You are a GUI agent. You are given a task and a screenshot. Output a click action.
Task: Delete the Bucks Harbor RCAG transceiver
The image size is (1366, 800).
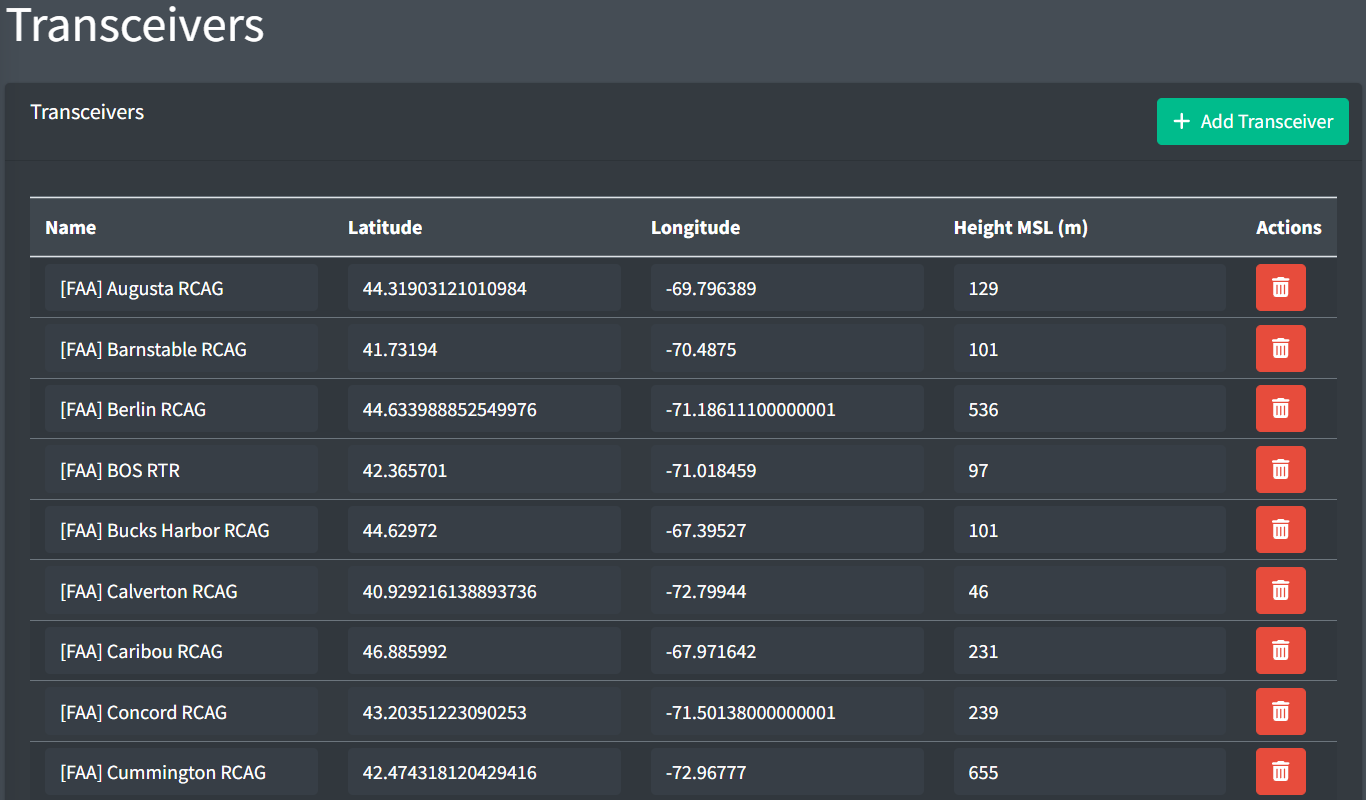click(1280, 530)
